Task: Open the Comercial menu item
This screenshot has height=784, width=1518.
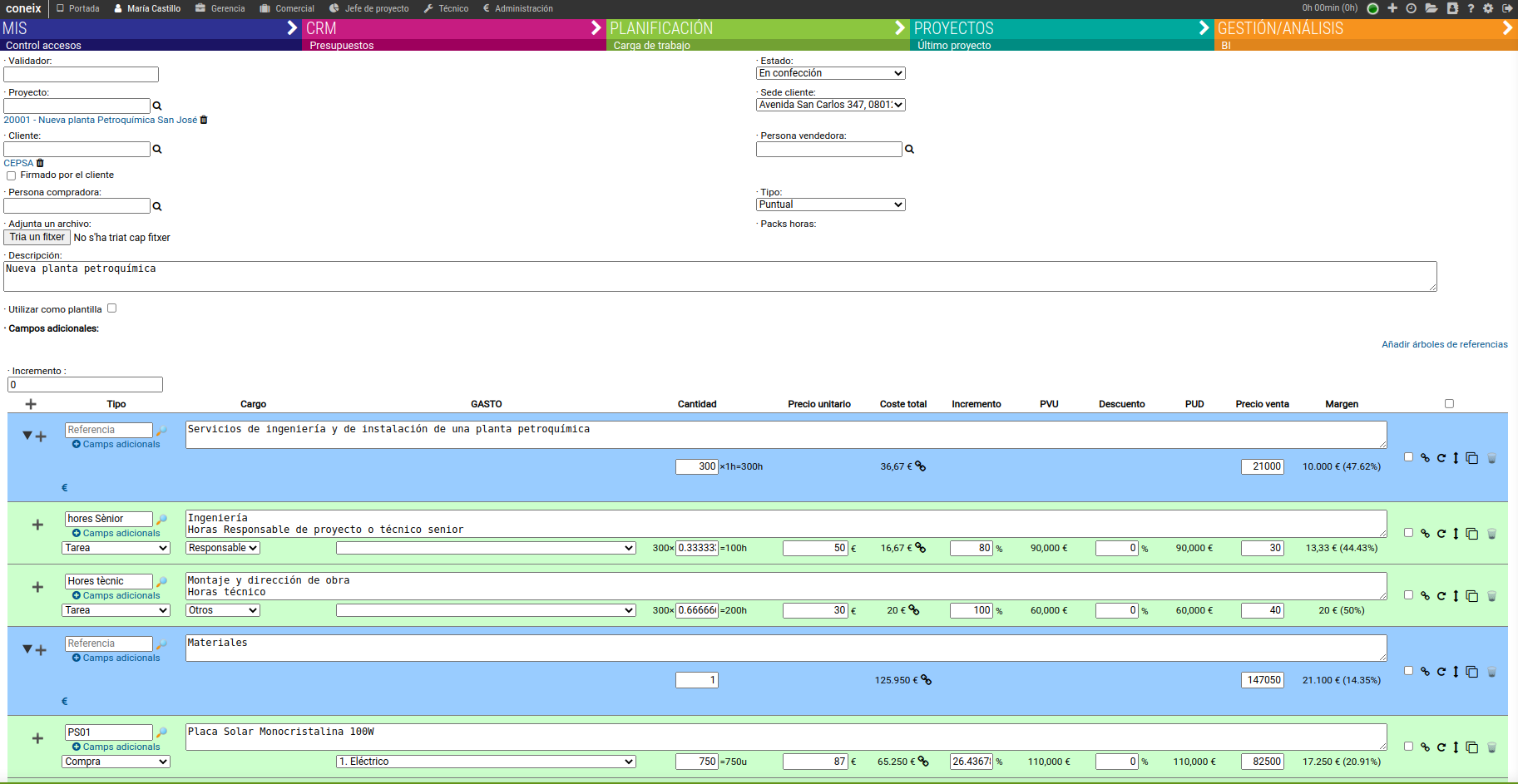Action: [286, 8]
